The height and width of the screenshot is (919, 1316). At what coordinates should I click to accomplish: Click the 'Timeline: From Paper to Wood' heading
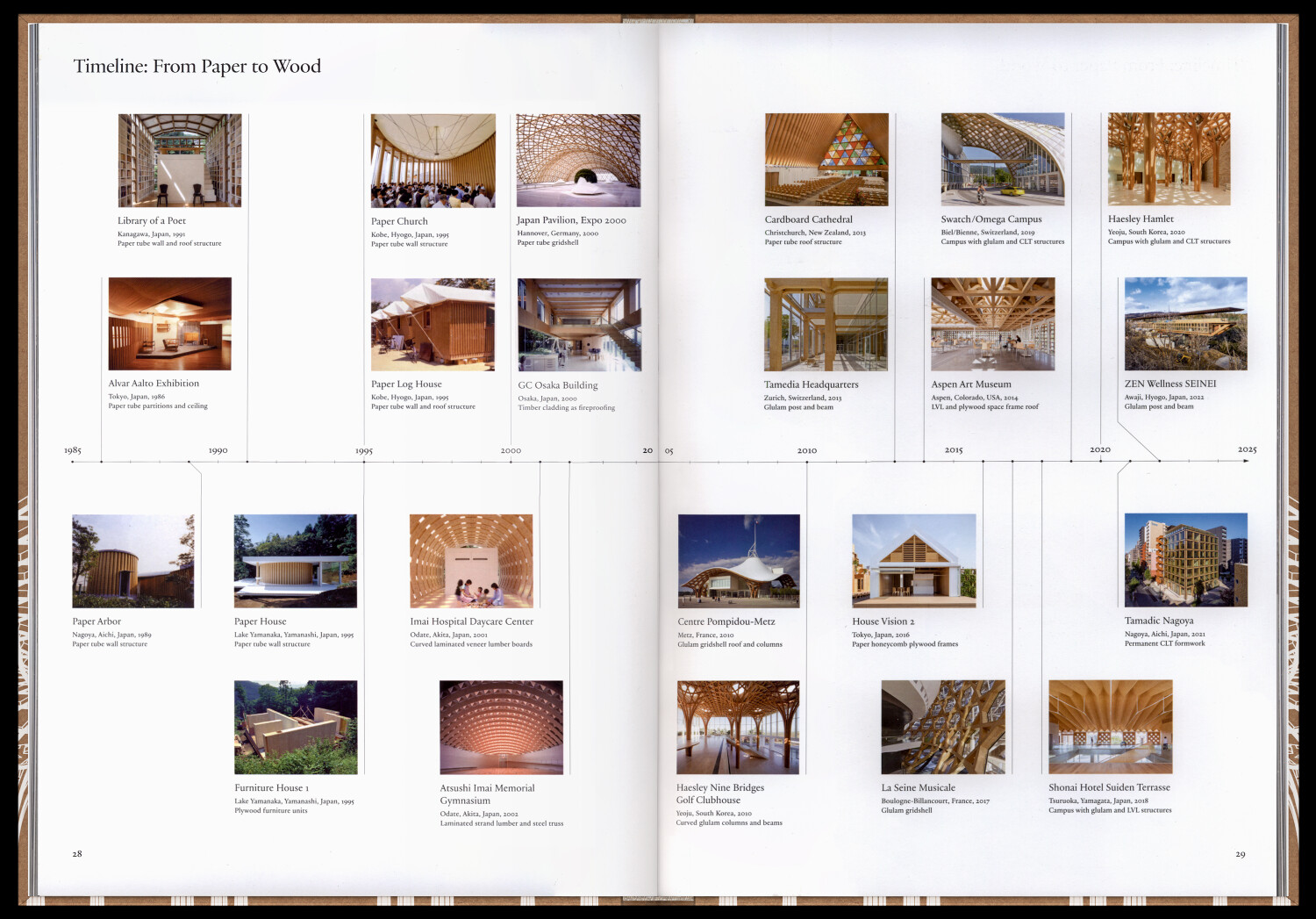(x=197, y=67)
